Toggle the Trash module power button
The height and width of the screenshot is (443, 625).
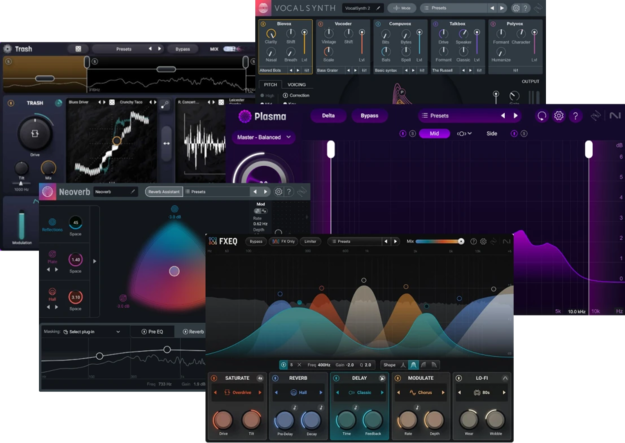click(x=11, y=103)
